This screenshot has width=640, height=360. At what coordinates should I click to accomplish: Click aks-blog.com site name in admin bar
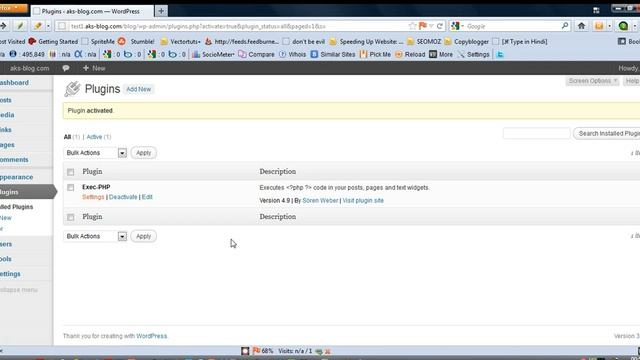29,68
